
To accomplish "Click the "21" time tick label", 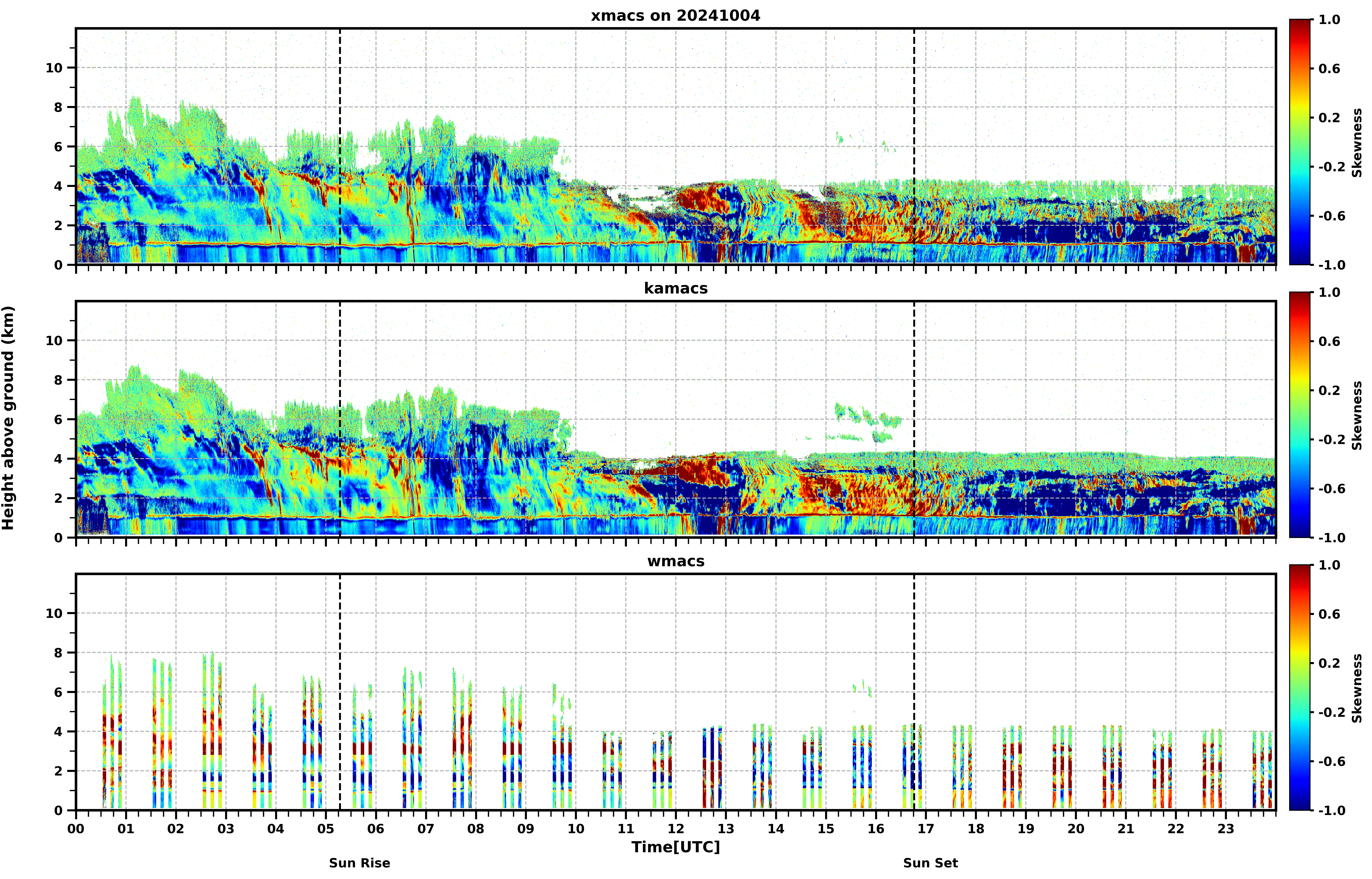I will pos(1126,829).
